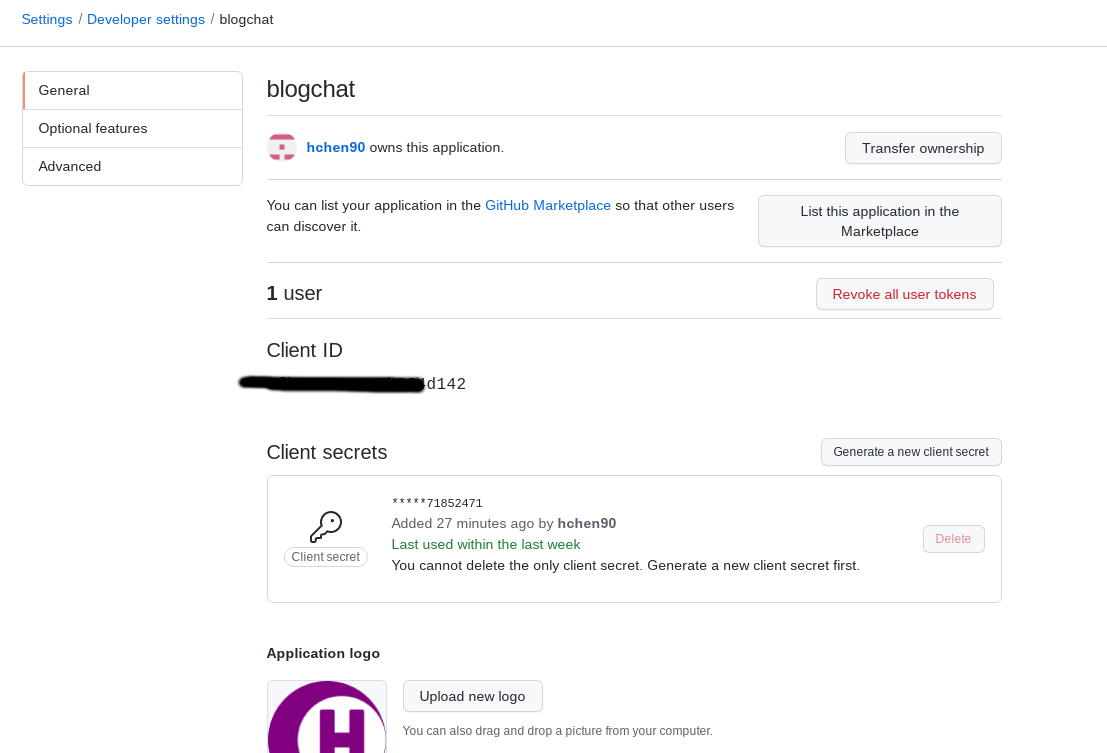Click the Upload new logo button
This screenshot has height=753, width=1107.
coord(472,696)
